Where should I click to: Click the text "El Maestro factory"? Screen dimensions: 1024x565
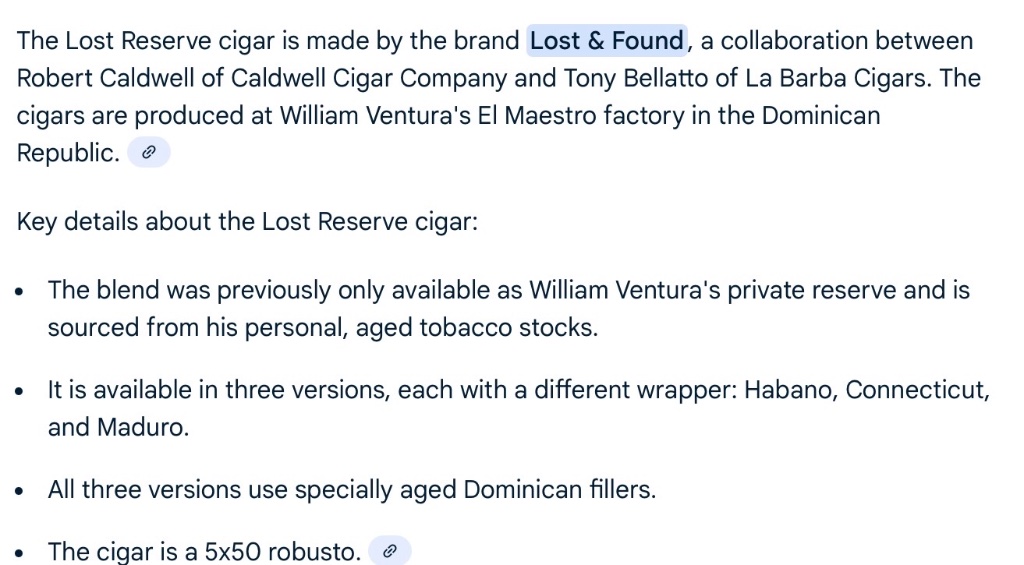pyautogui.click(x=566, y=115)
